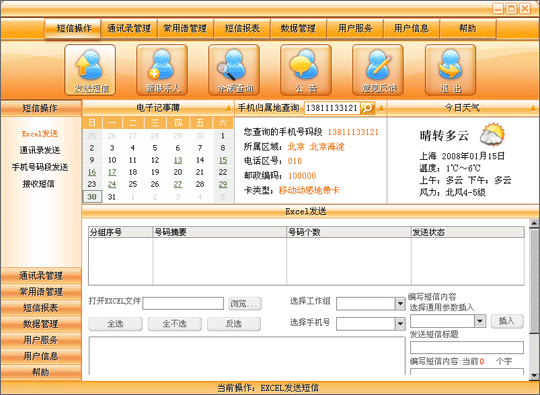Open the 用户服务 top menu tab

355,29
